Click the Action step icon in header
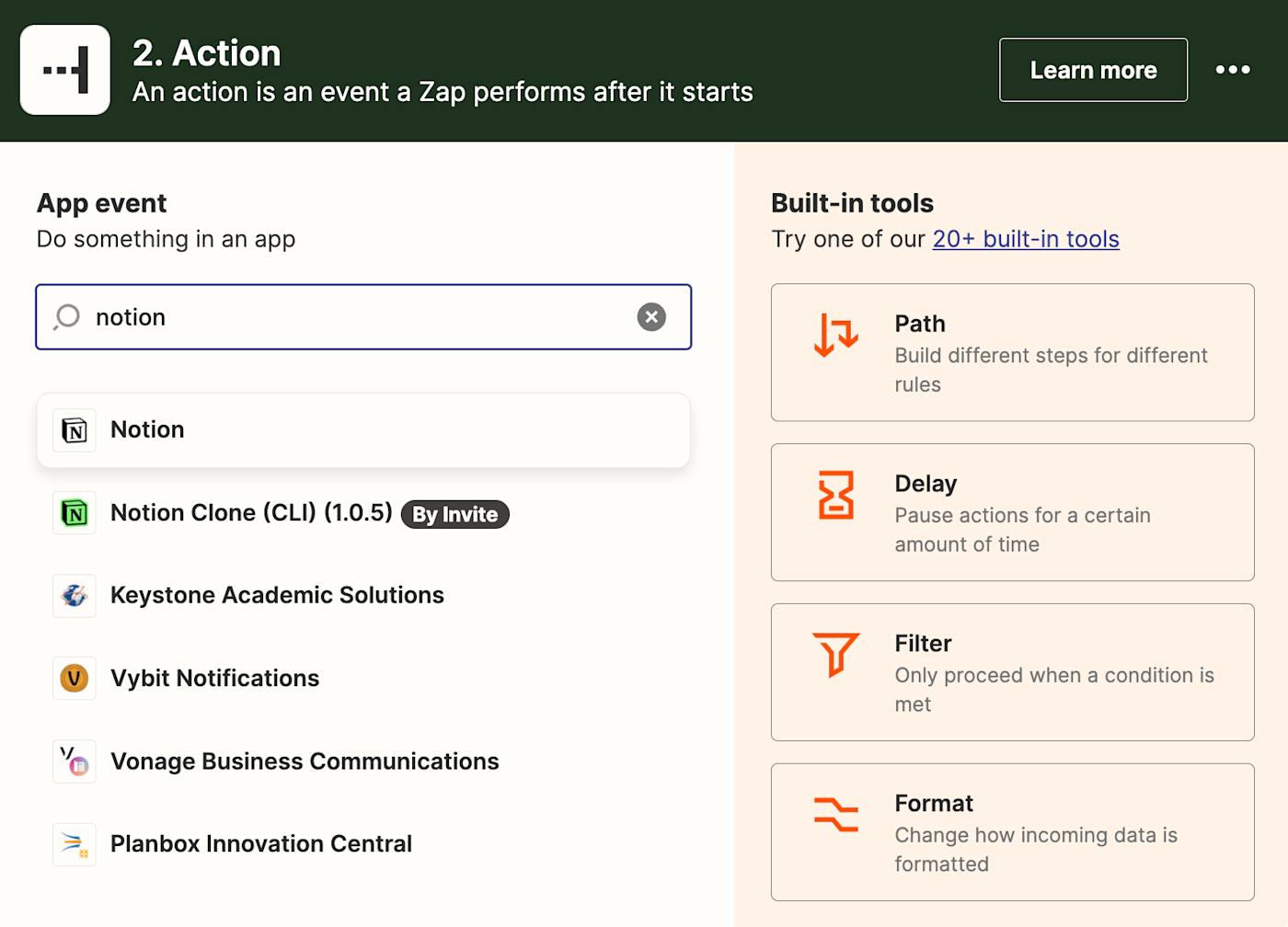1288x927 pixels. (65, 70)
